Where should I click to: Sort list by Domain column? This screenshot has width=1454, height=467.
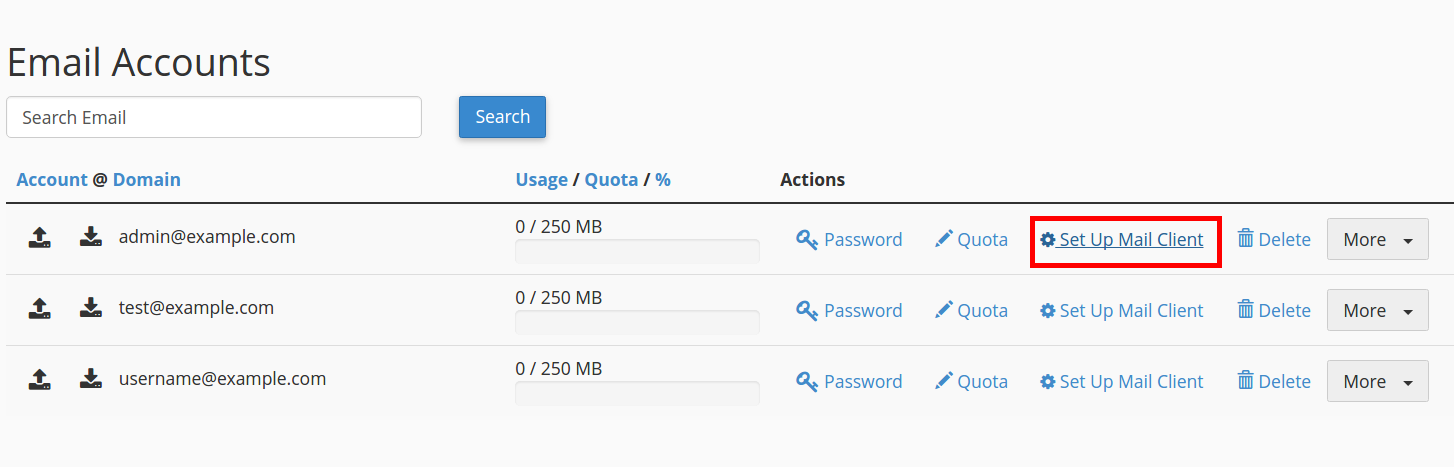tap(147, 180)
